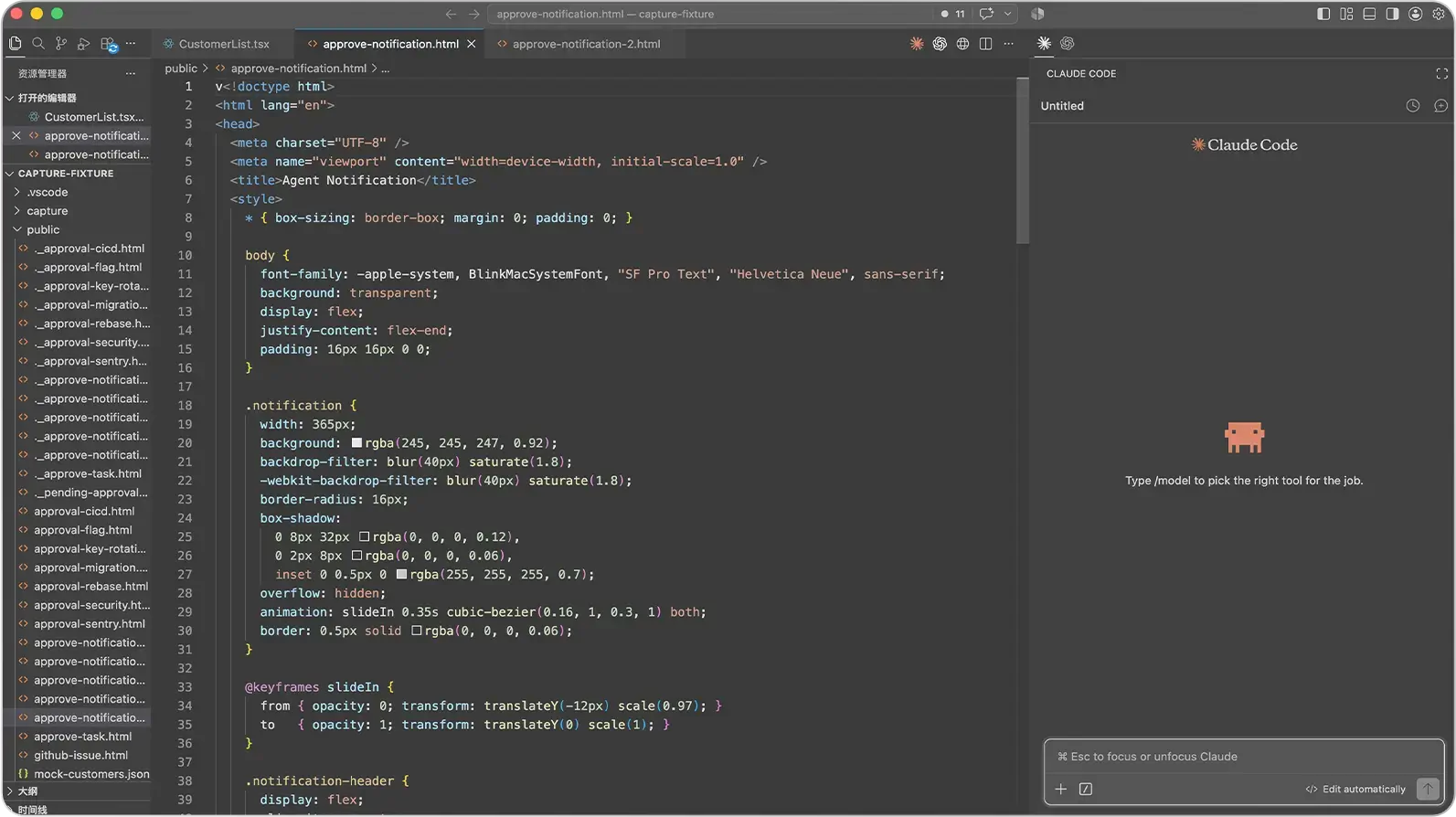Show additional views ellipsis in activity bar

[x=131, y=43]
